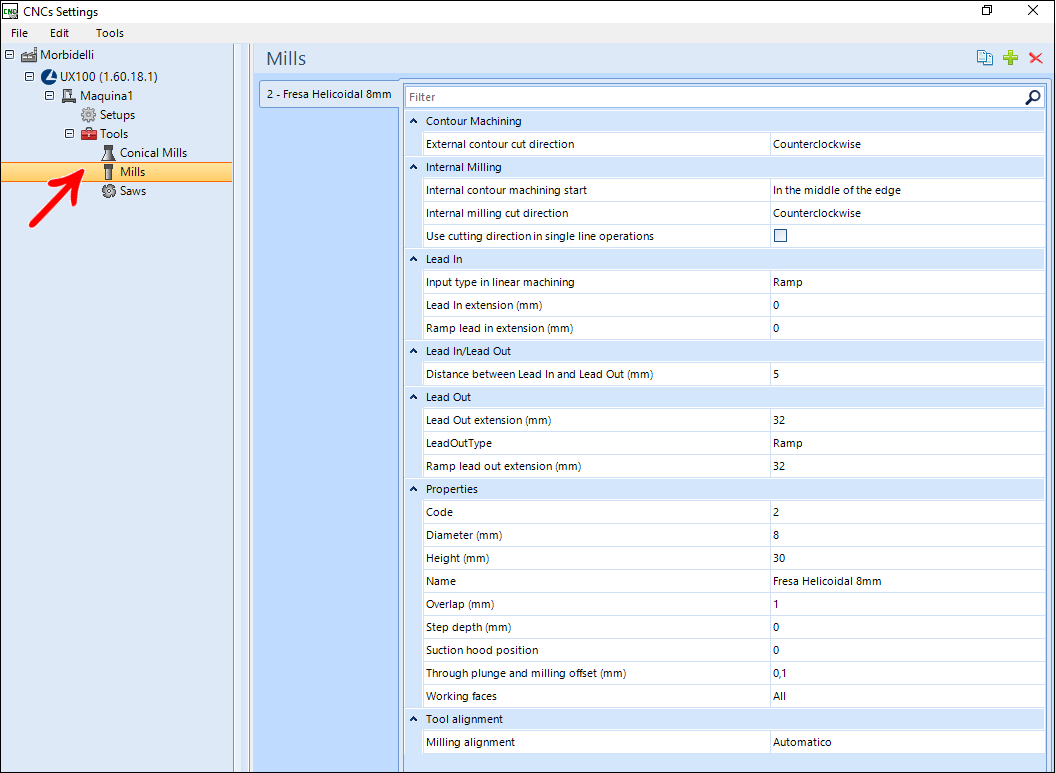Open Internal contour machining start value
The image size is (1056, 773).
pos(907,191)
